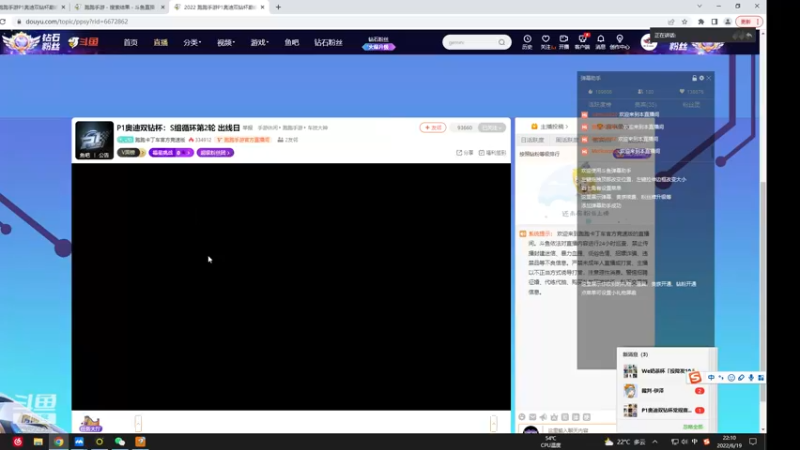Click the Douyu logo in the header
The image size is (800, 450).
click(83, 42)
